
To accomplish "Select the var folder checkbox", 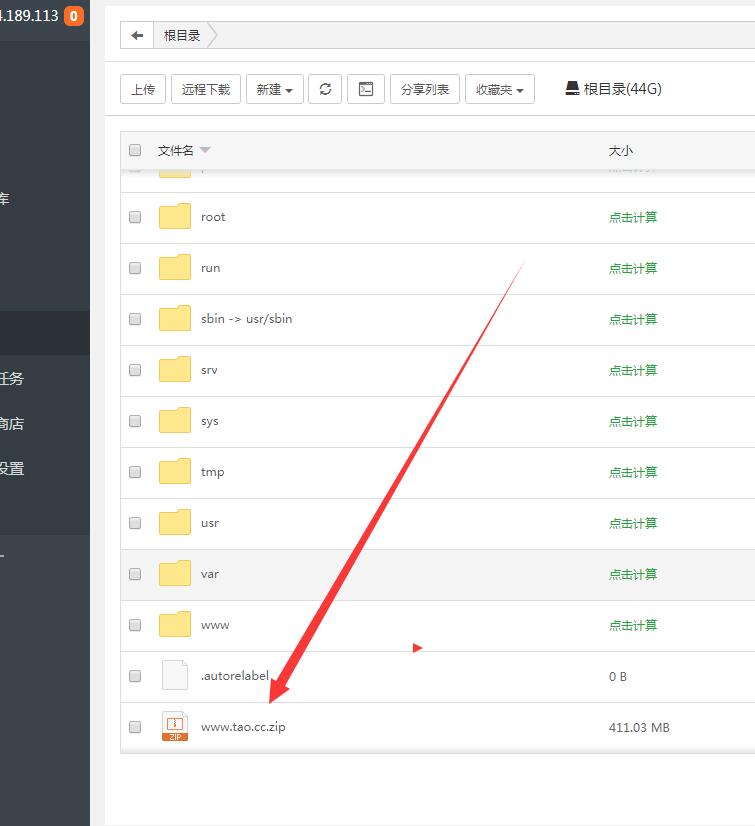I will (135, 574).
